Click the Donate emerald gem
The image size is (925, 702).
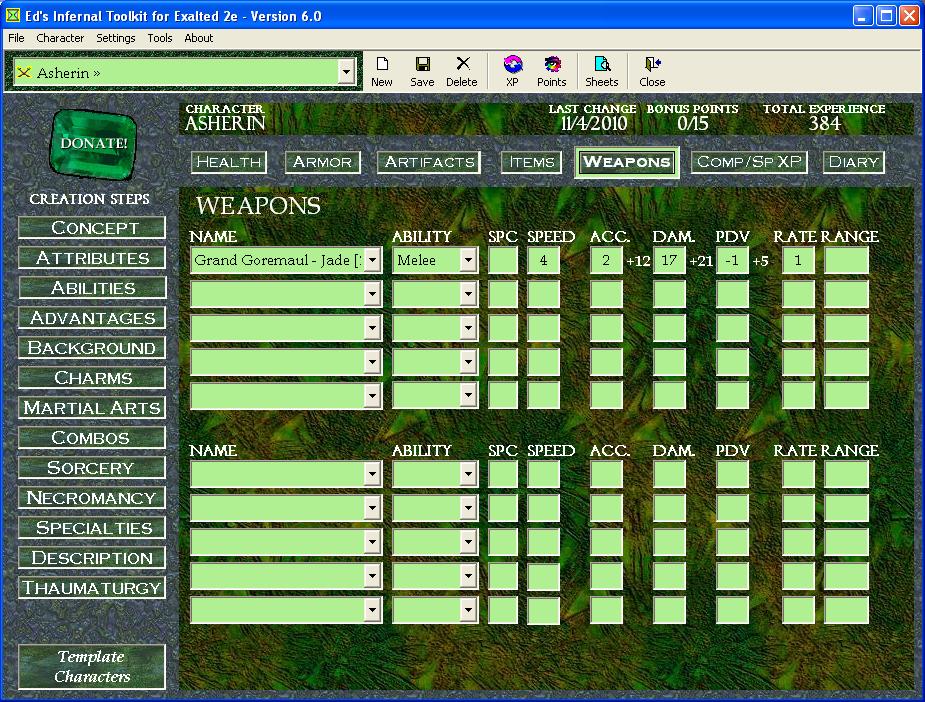pyautogui.click(x=93, y=143)
